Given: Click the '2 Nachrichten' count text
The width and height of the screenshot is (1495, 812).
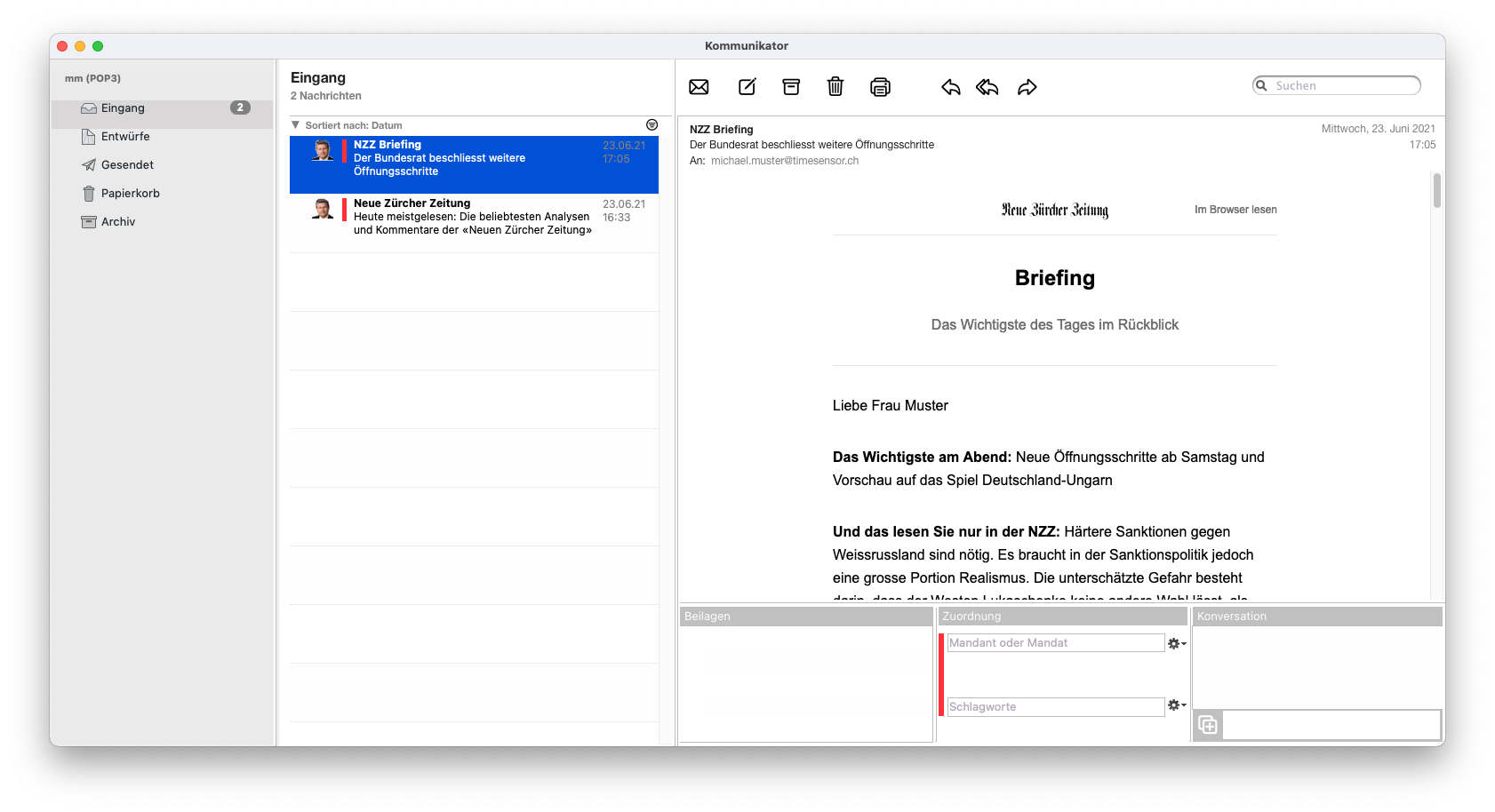Looking at the screenshot, I should pyautogui.click(x=326, y=96).
